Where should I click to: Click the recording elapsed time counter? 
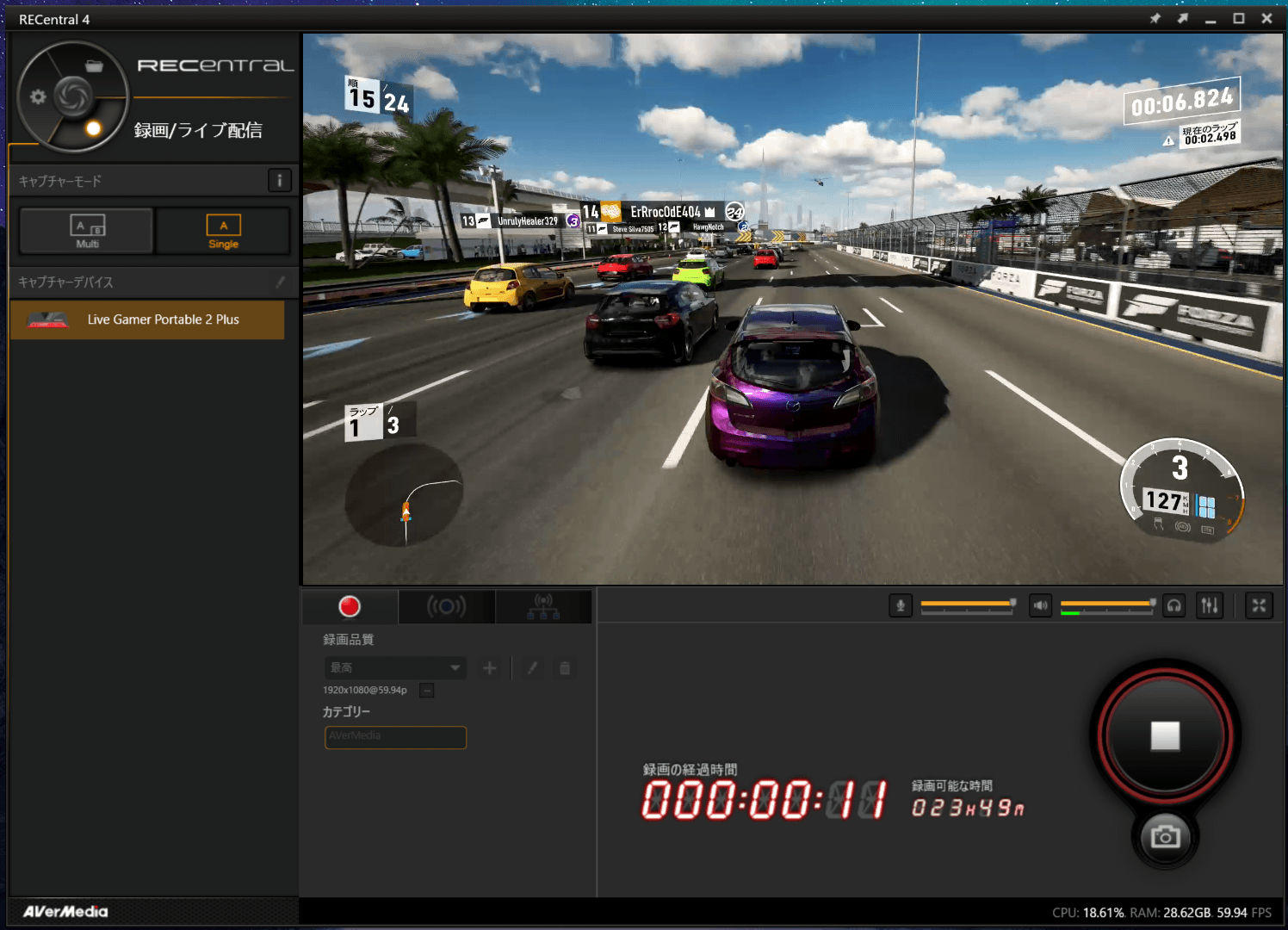(x=765, y=800)
